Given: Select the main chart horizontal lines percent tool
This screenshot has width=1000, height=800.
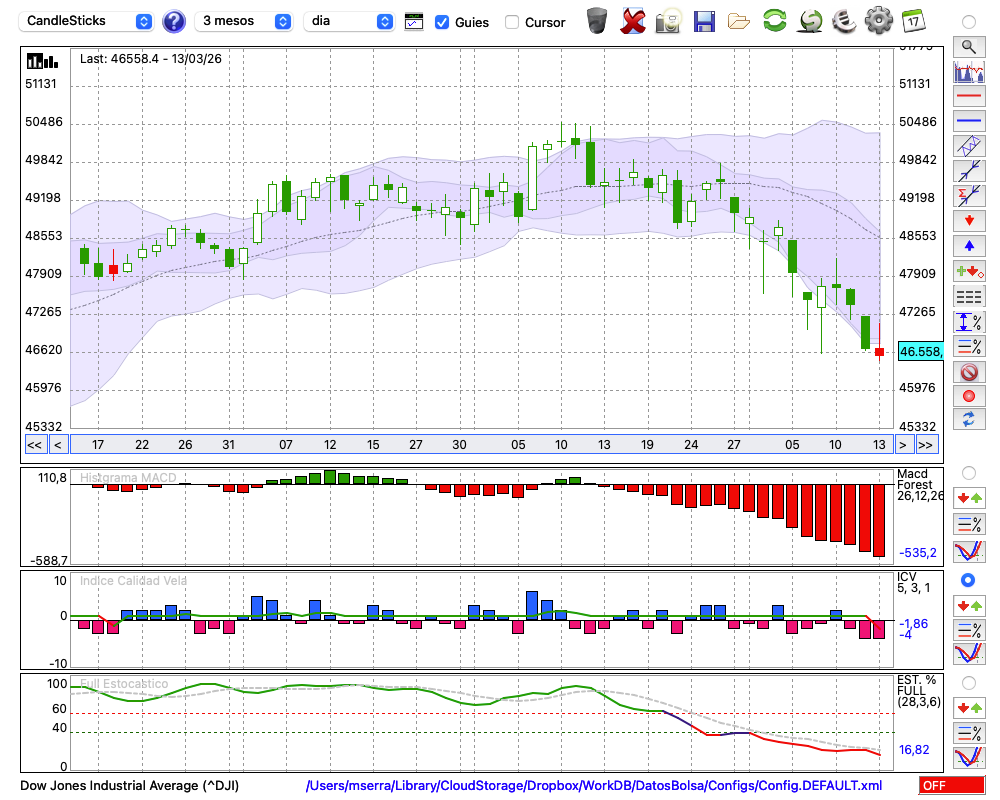Looking at the screenshot, I should 969,346.
